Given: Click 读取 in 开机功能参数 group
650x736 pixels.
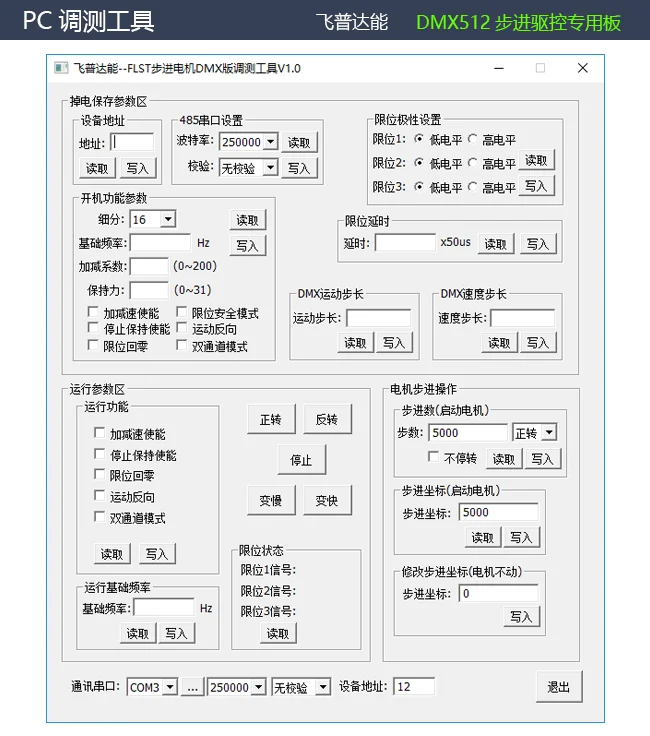Looking at the screenshot, I should 248,220.
